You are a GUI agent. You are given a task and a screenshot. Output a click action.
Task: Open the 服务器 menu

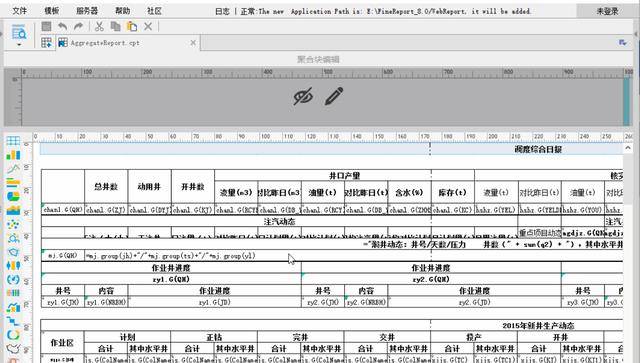click(x=87, y=11)
